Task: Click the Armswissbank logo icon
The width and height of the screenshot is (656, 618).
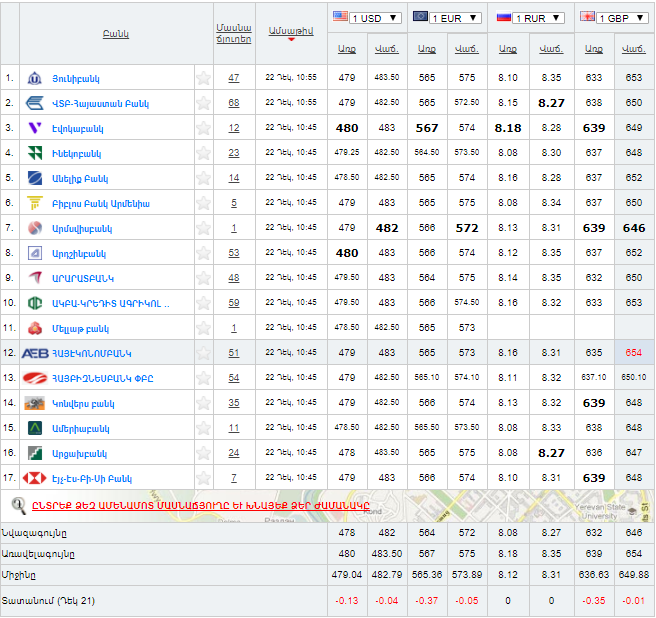Action: (34, 228)
